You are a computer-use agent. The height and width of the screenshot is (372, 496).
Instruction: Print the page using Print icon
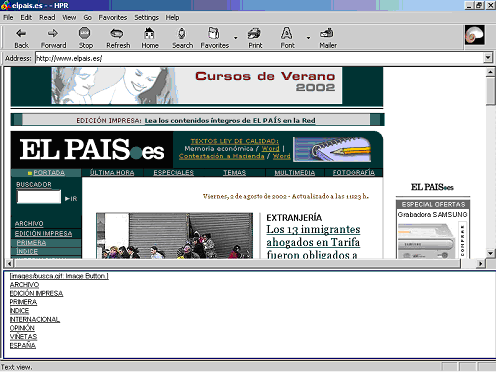(255, 38)
